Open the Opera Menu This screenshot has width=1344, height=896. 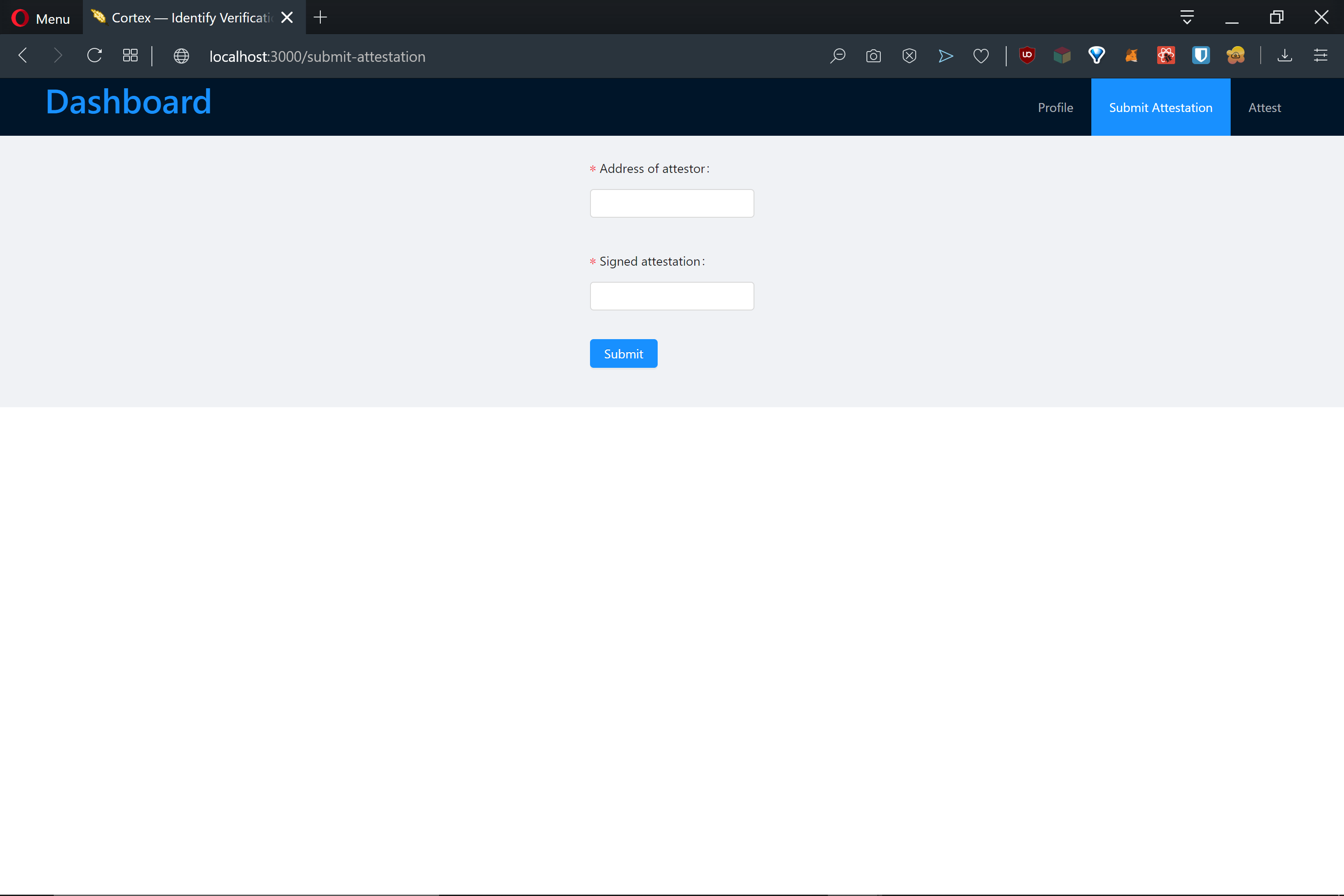(41, 18)
